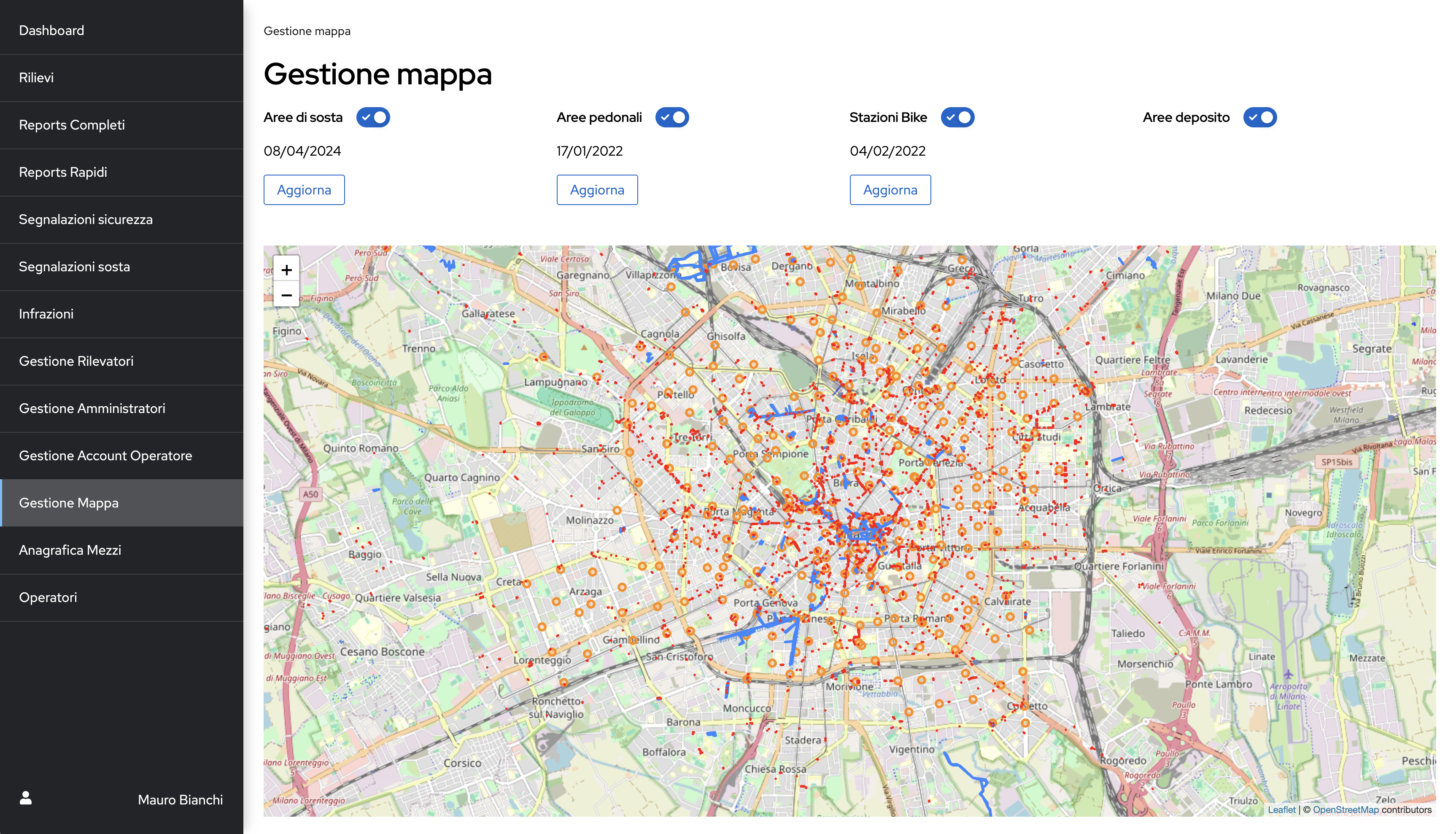Viewport: 1456px width, 834px height.
Task: Disable the Aree pedonali layer
Action: (x=671, y=117)
